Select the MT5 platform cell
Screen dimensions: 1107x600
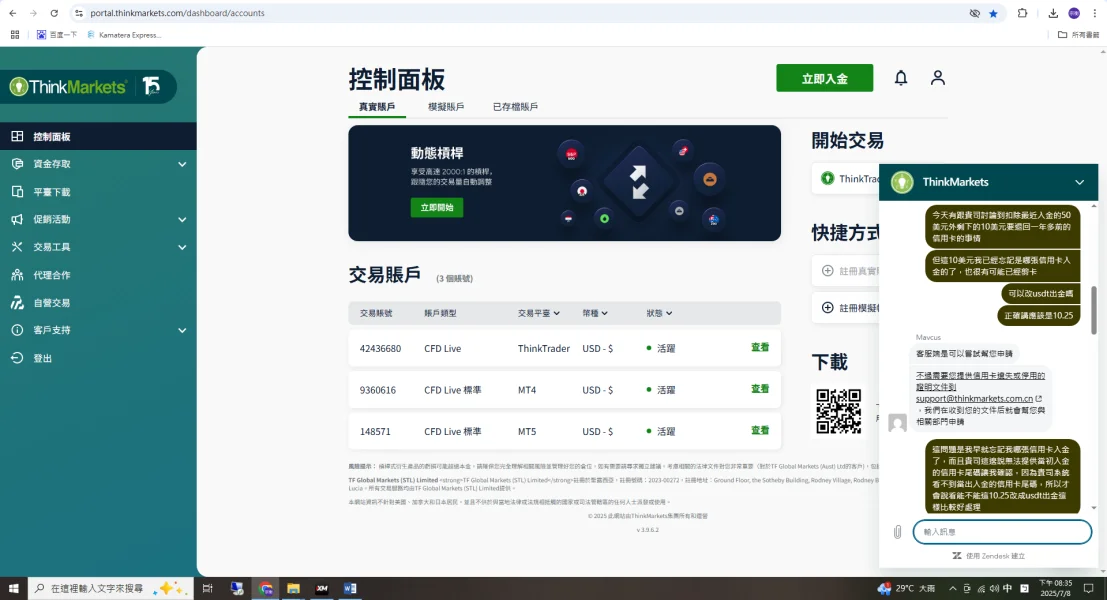(527, 431)
